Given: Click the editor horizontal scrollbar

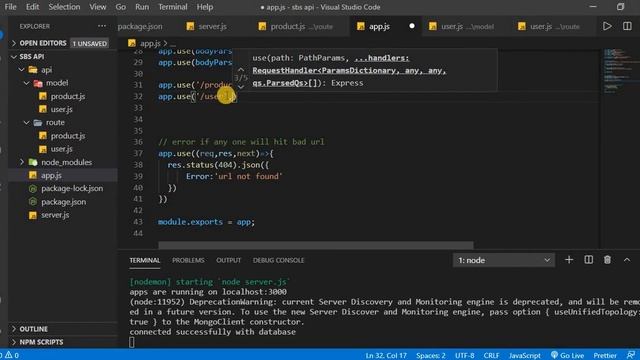Looking at the screenshot, I should (316, 245).
